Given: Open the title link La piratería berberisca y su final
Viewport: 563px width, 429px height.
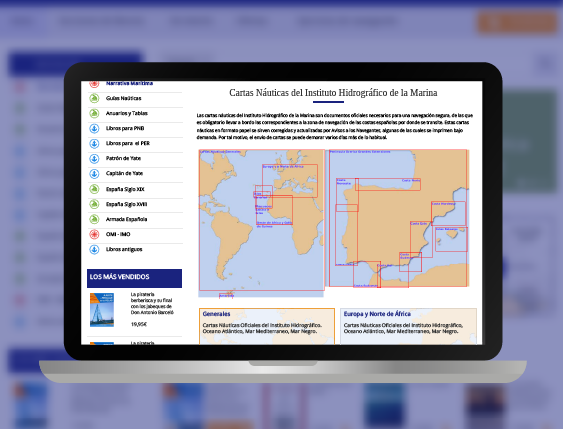Looking at the screenshot, I should (x=152, y=303).
